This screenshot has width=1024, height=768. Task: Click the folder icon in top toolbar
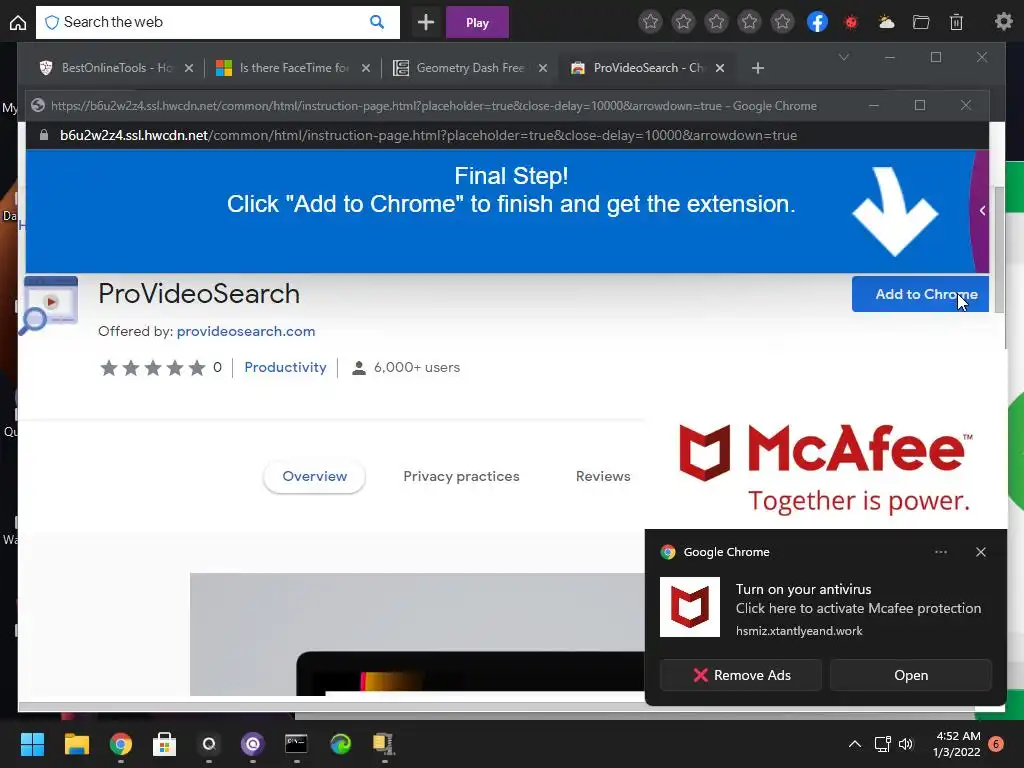pos(921,22)
